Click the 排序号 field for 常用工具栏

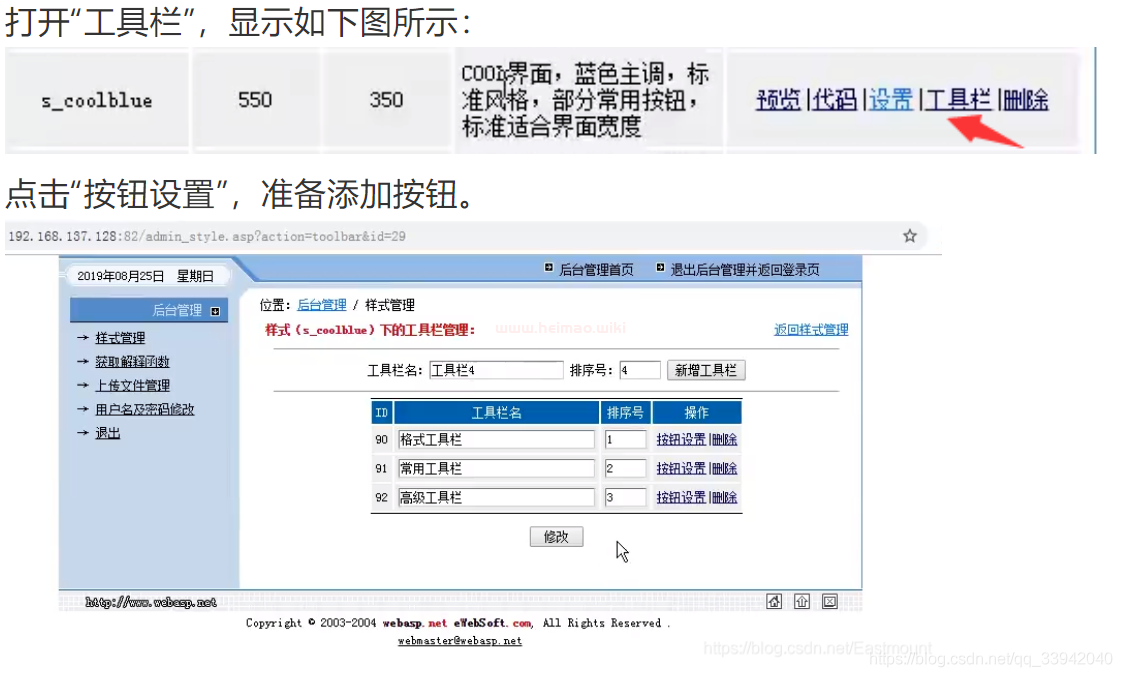[625, 468]
